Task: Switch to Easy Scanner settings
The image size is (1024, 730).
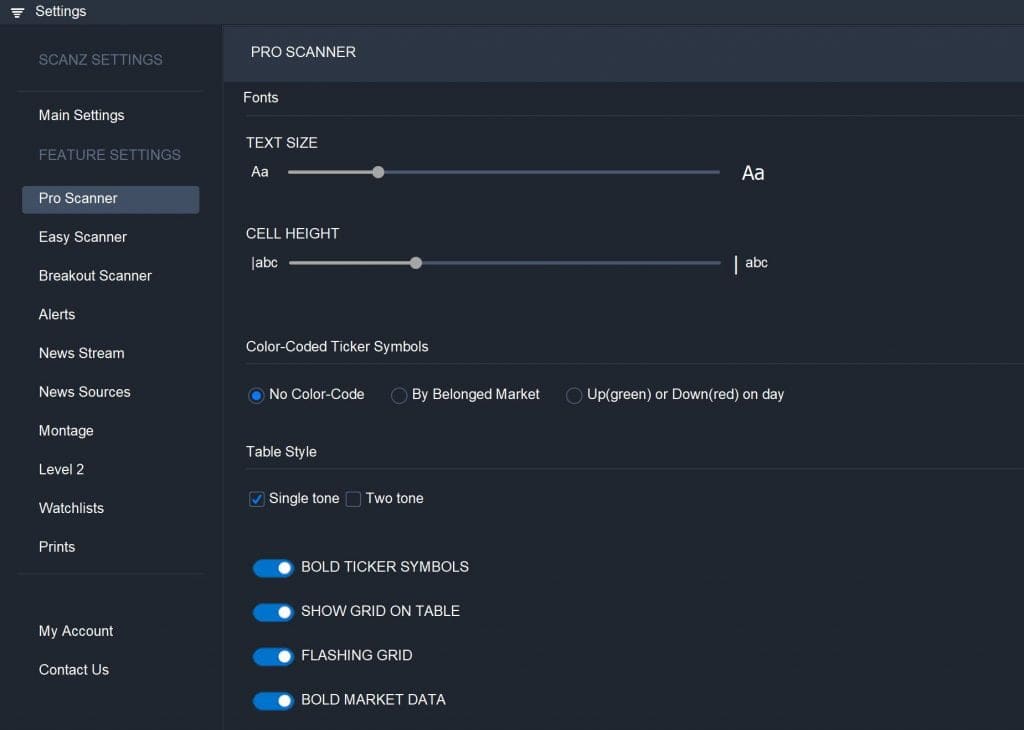Action: (x=82, y=237)
